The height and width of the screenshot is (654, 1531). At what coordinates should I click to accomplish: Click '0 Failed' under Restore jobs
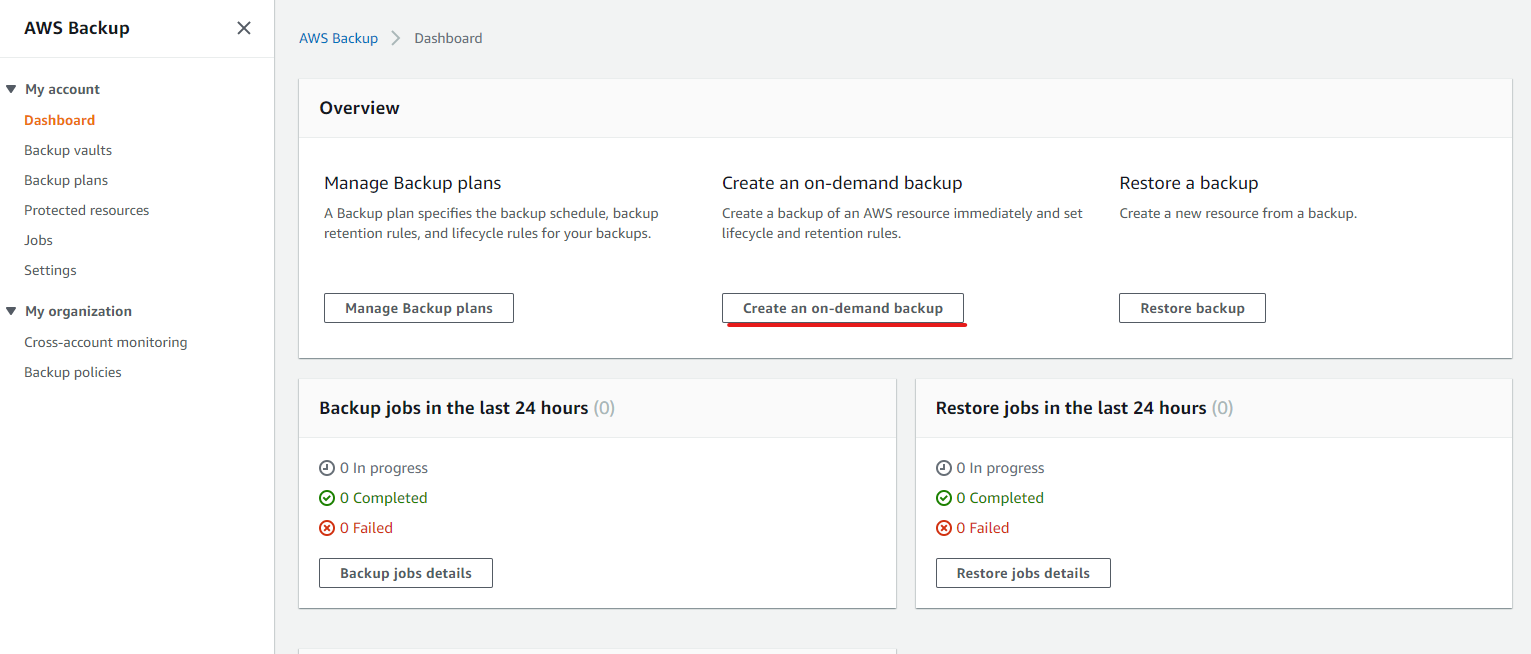coord(983,528)
